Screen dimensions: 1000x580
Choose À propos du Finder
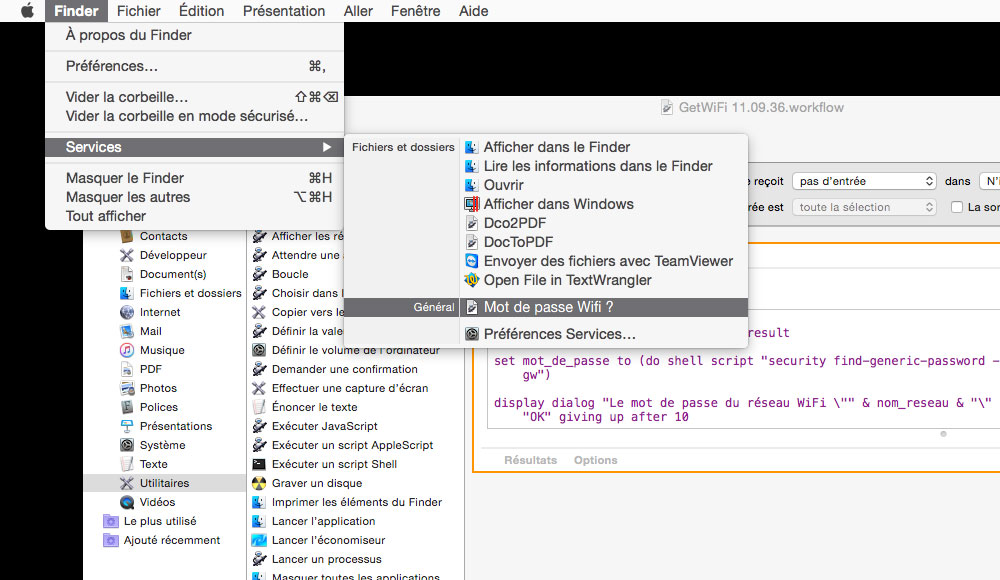pyautogui.click(x=195, y=35)
